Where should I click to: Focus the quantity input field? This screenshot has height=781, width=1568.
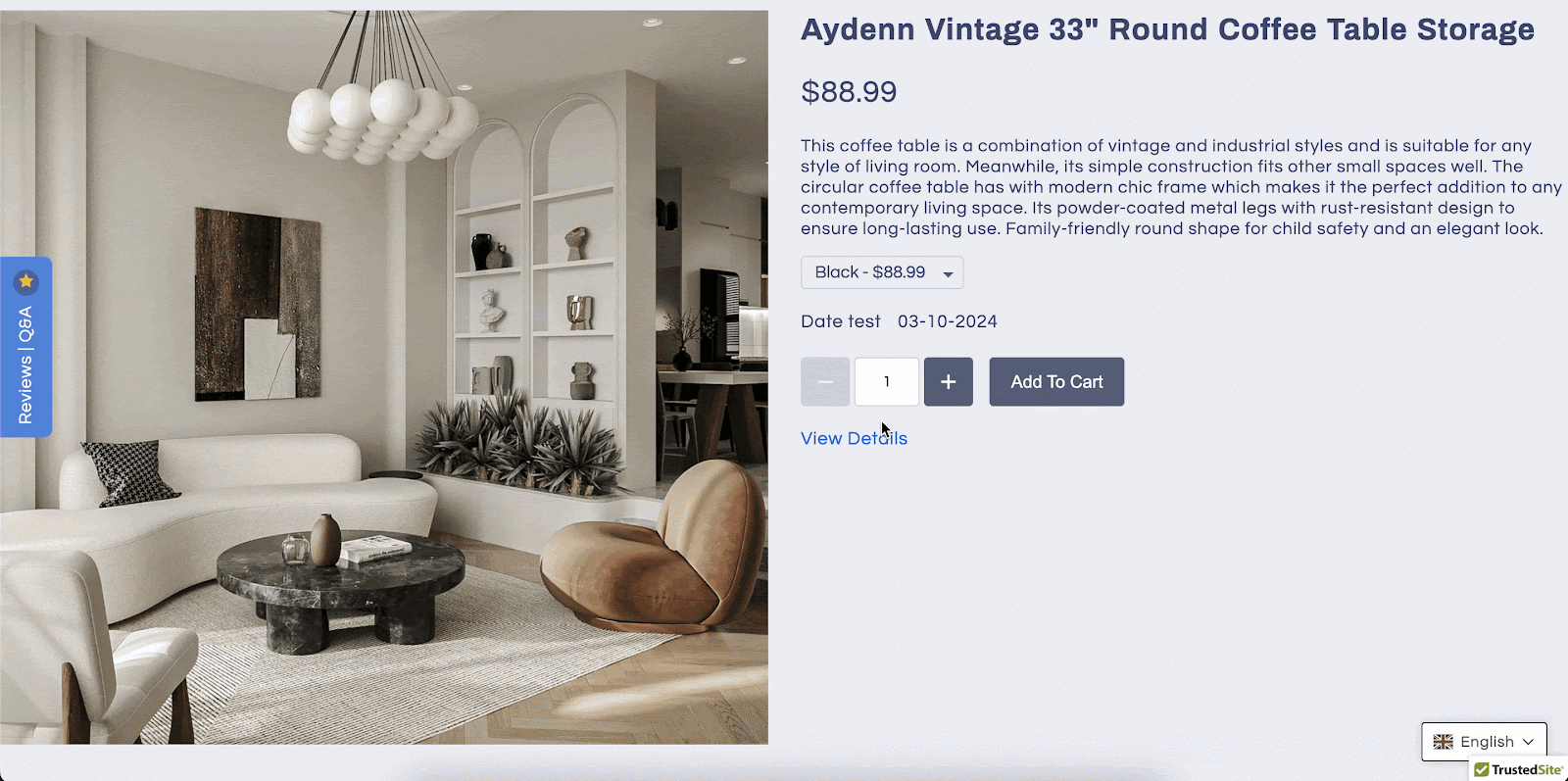pos(887,382)
